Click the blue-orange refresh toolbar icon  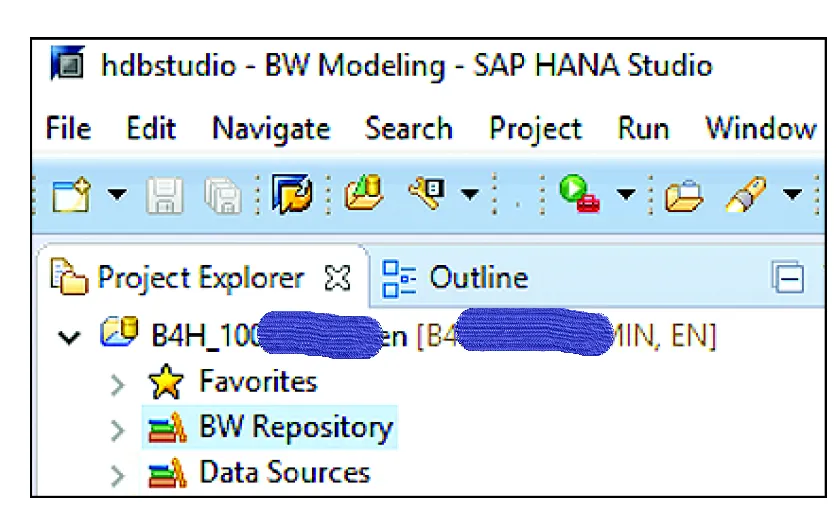pyautogui.click(x=292, y=194)
